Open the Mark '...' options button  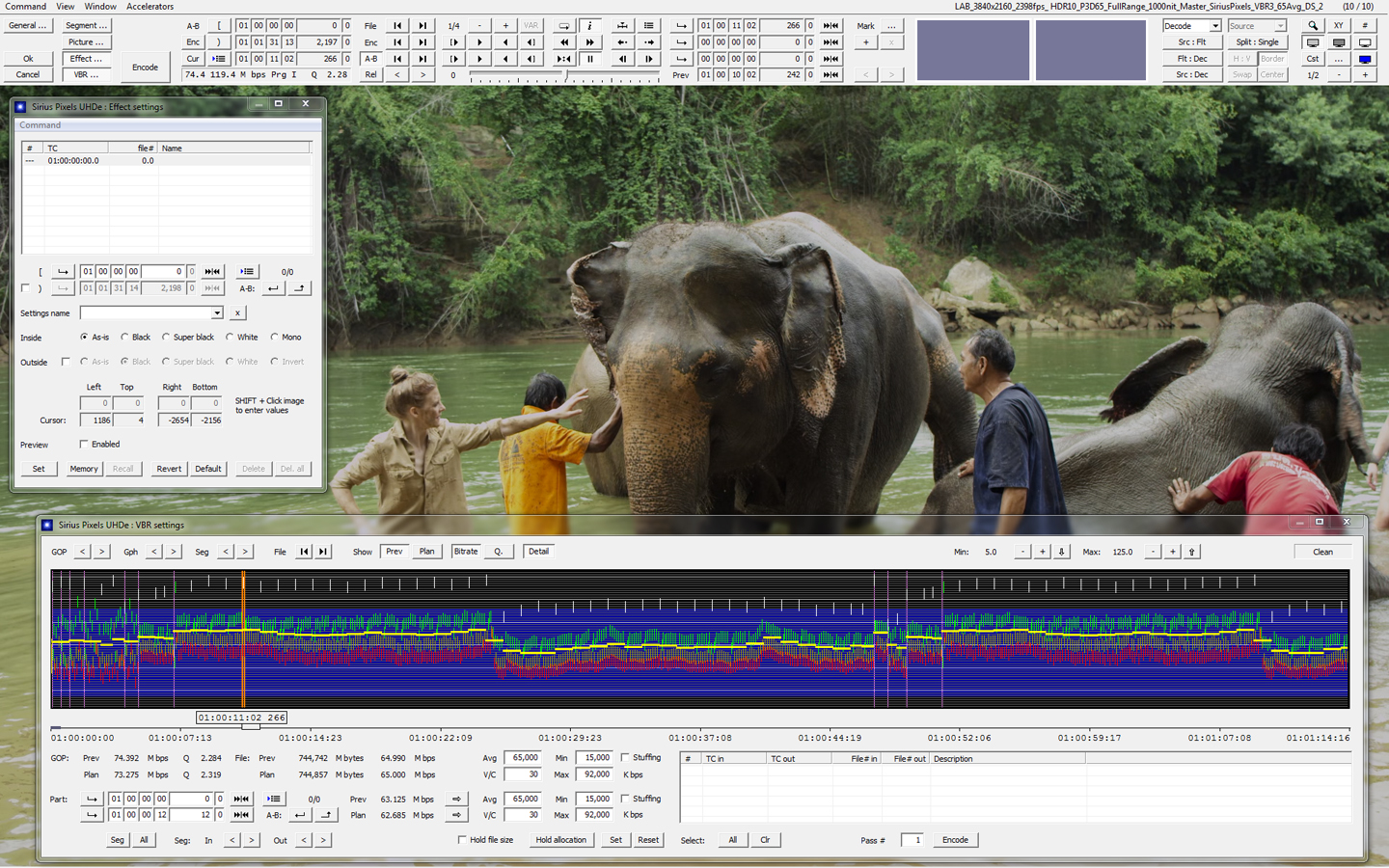coord(891,26)
